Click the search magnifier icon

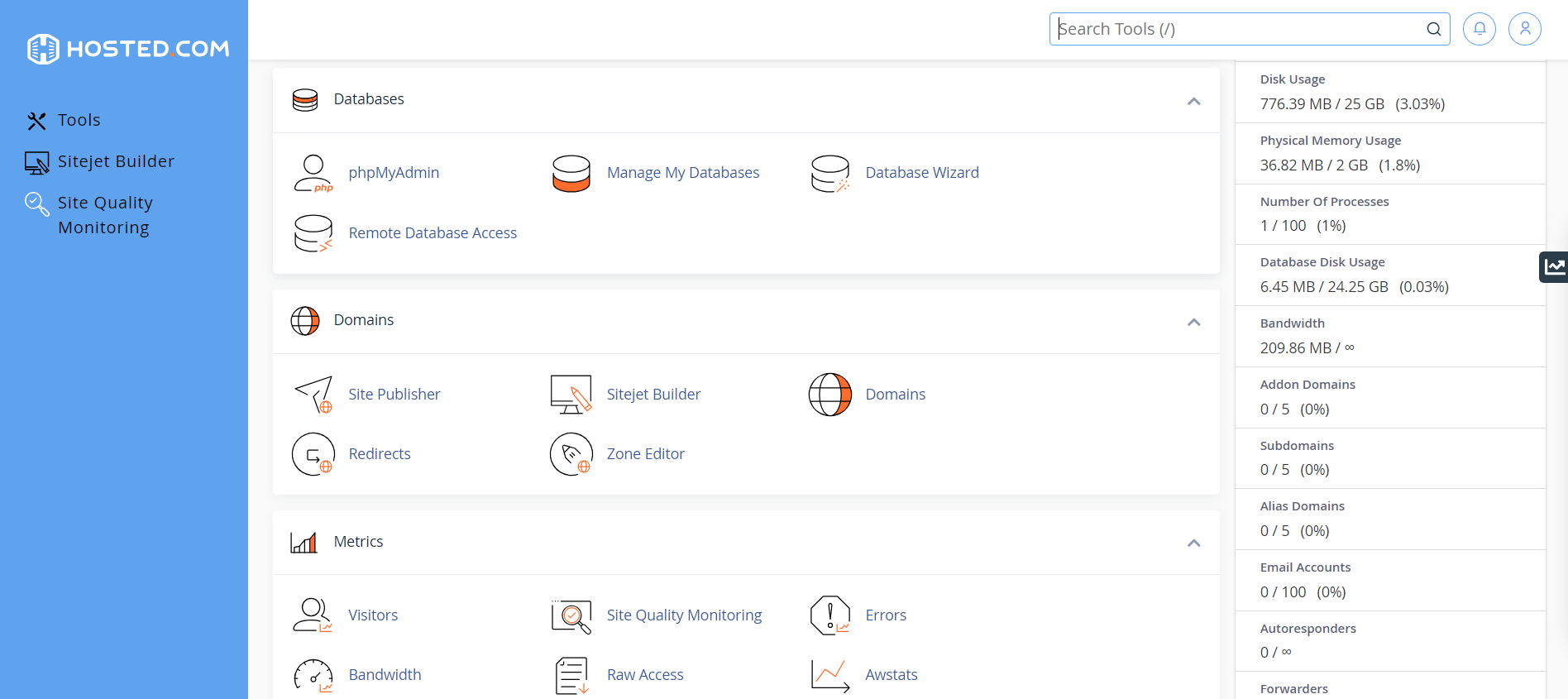(x=1434, y=29)
